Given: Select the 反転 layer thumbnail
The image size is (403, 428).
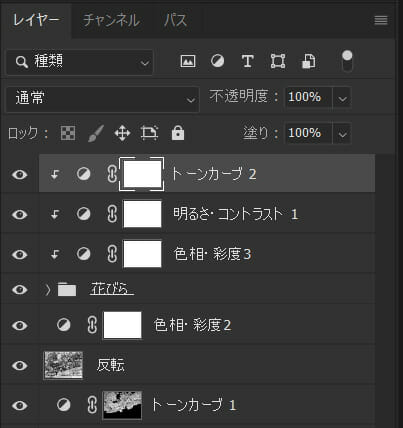Looking at the screenshot, I should (63, 365).
